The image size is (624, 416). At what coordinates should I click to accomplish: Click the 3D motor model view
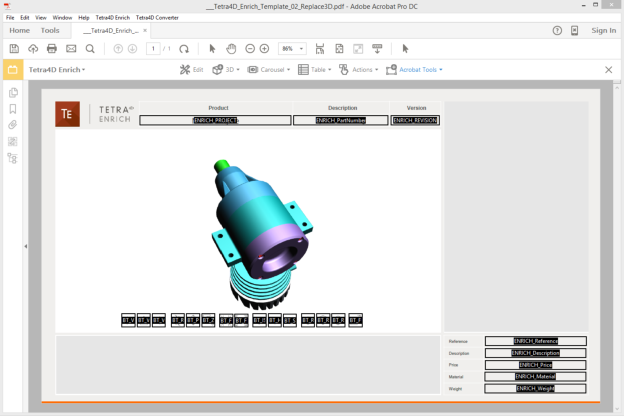(x=261, y=234)
